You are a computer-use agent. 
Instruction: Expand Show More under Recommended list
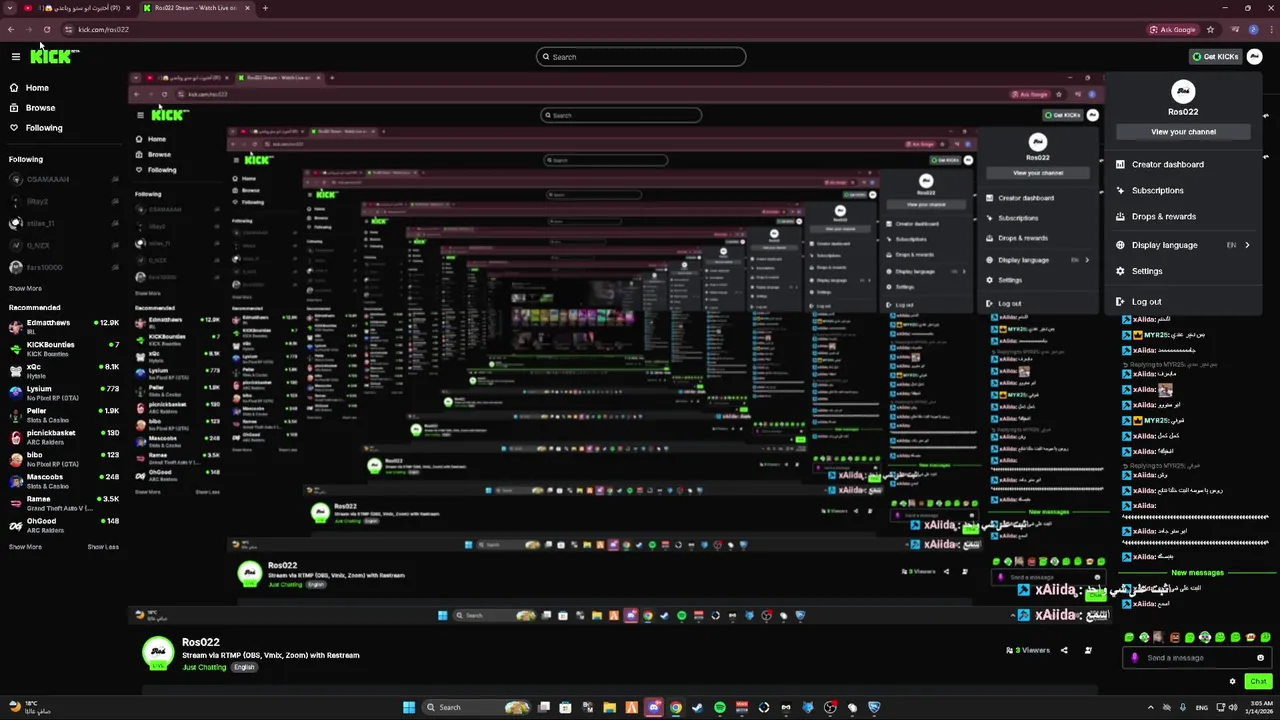click(25, 547)
